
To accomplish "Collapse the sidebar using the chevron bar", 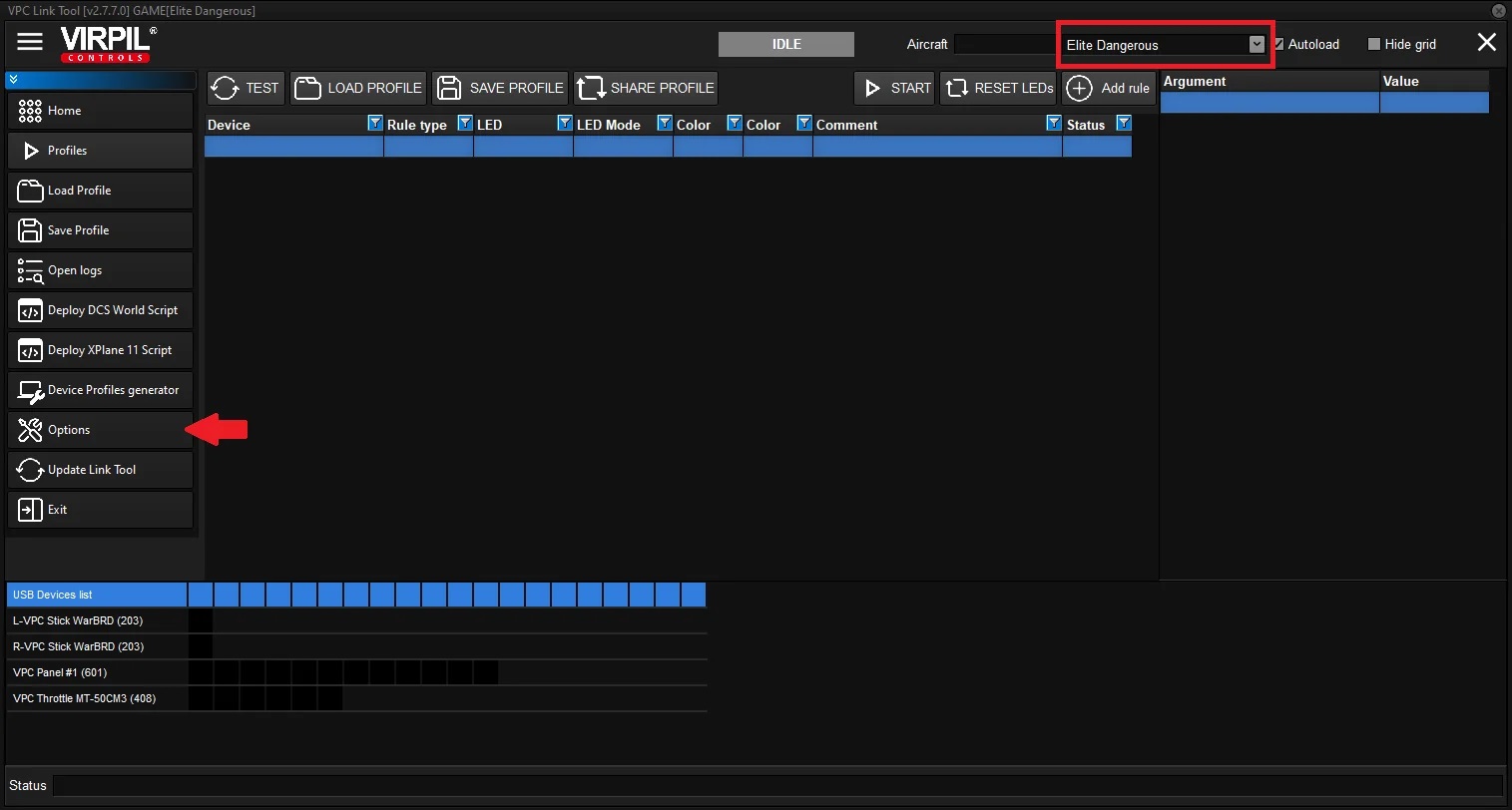I will coord(101,79).
